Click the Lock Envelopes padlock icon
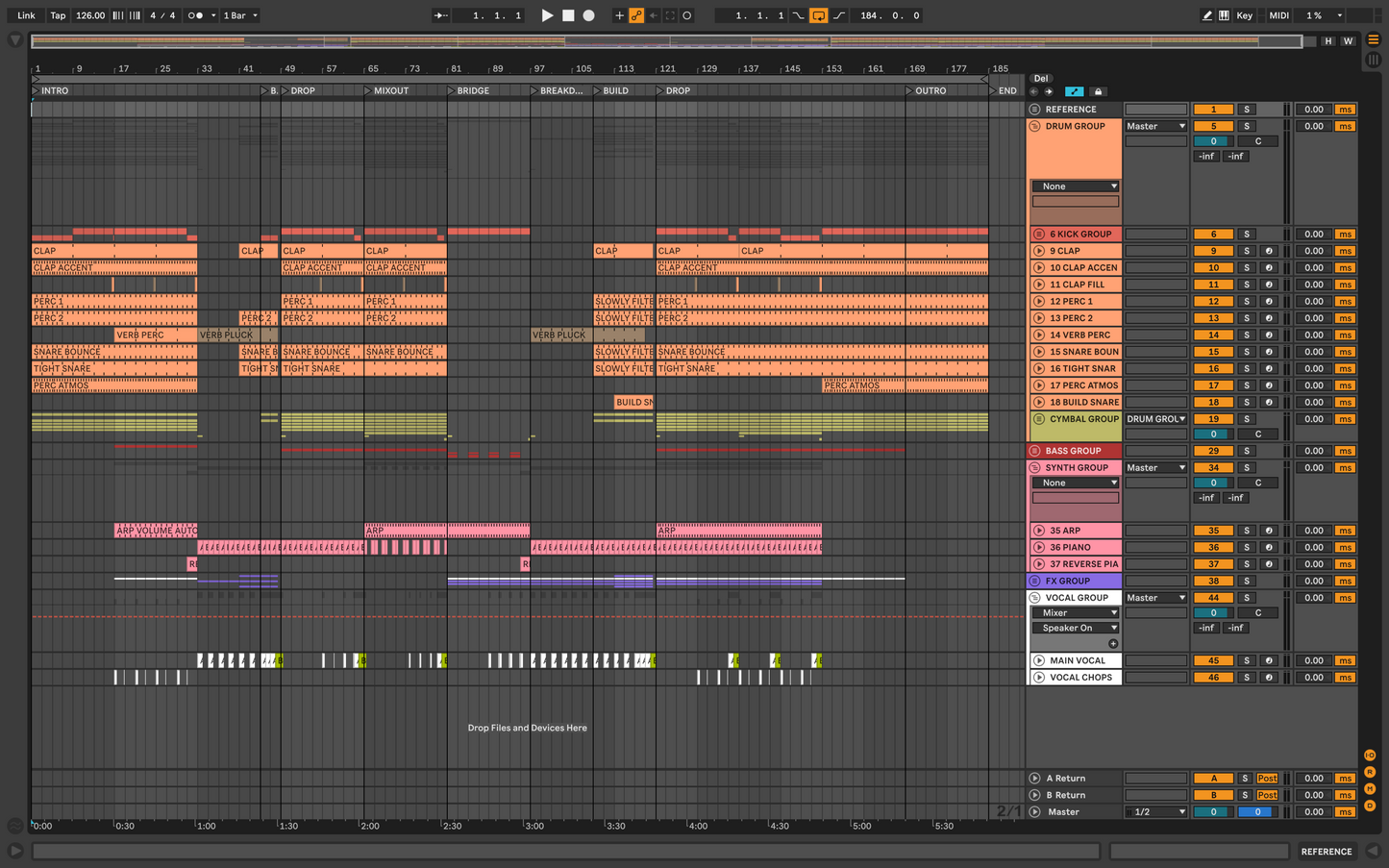Image resolution: width=1389 pixels, height=868 pixels. (x=1098, y=92)
